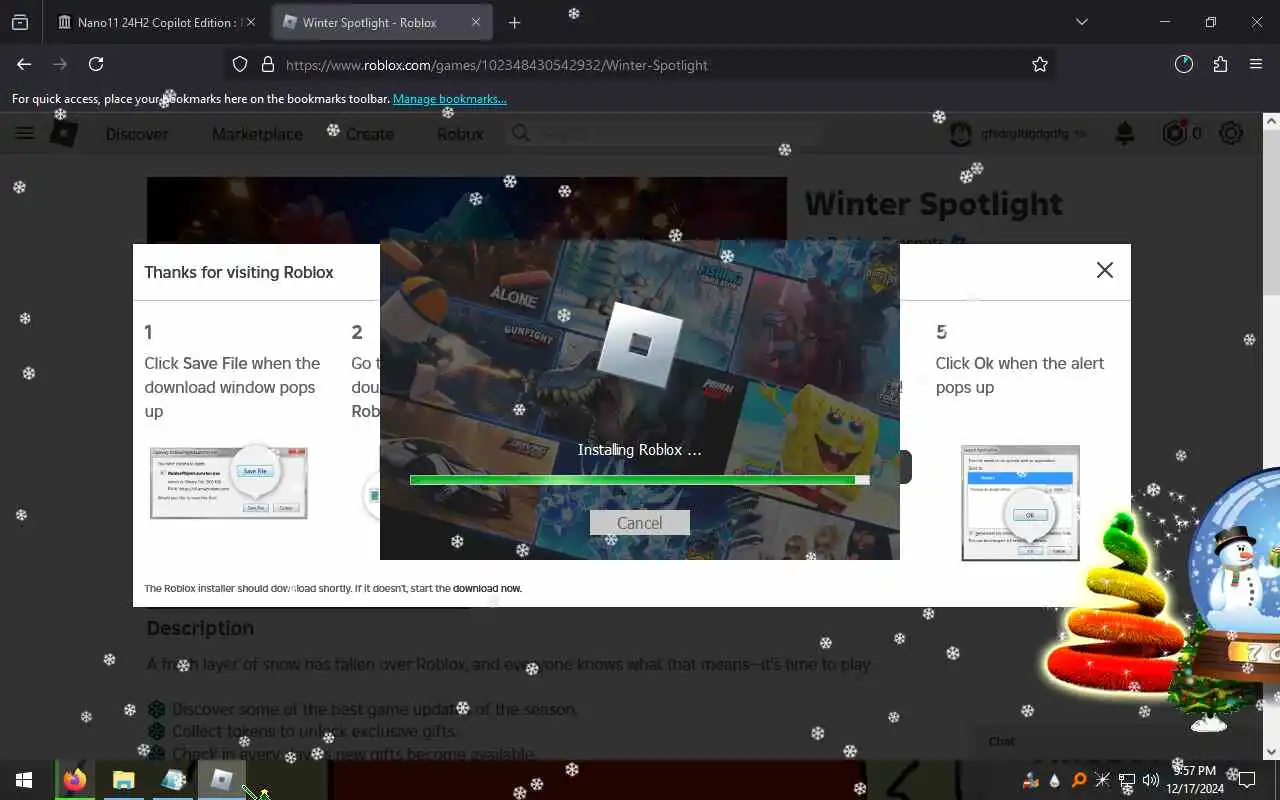Screen dimensions: 1280x800
Task: Open Roblox settings gear
Action: tap(1232, 133)
